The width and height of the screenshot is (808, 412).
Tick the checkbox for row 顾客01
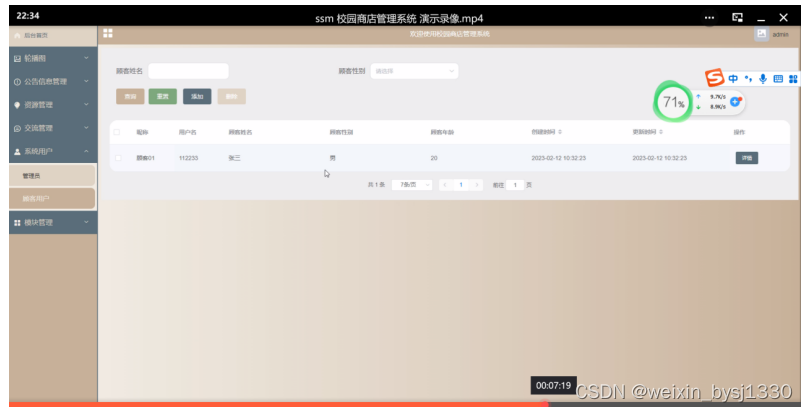[x=118, y=158]
